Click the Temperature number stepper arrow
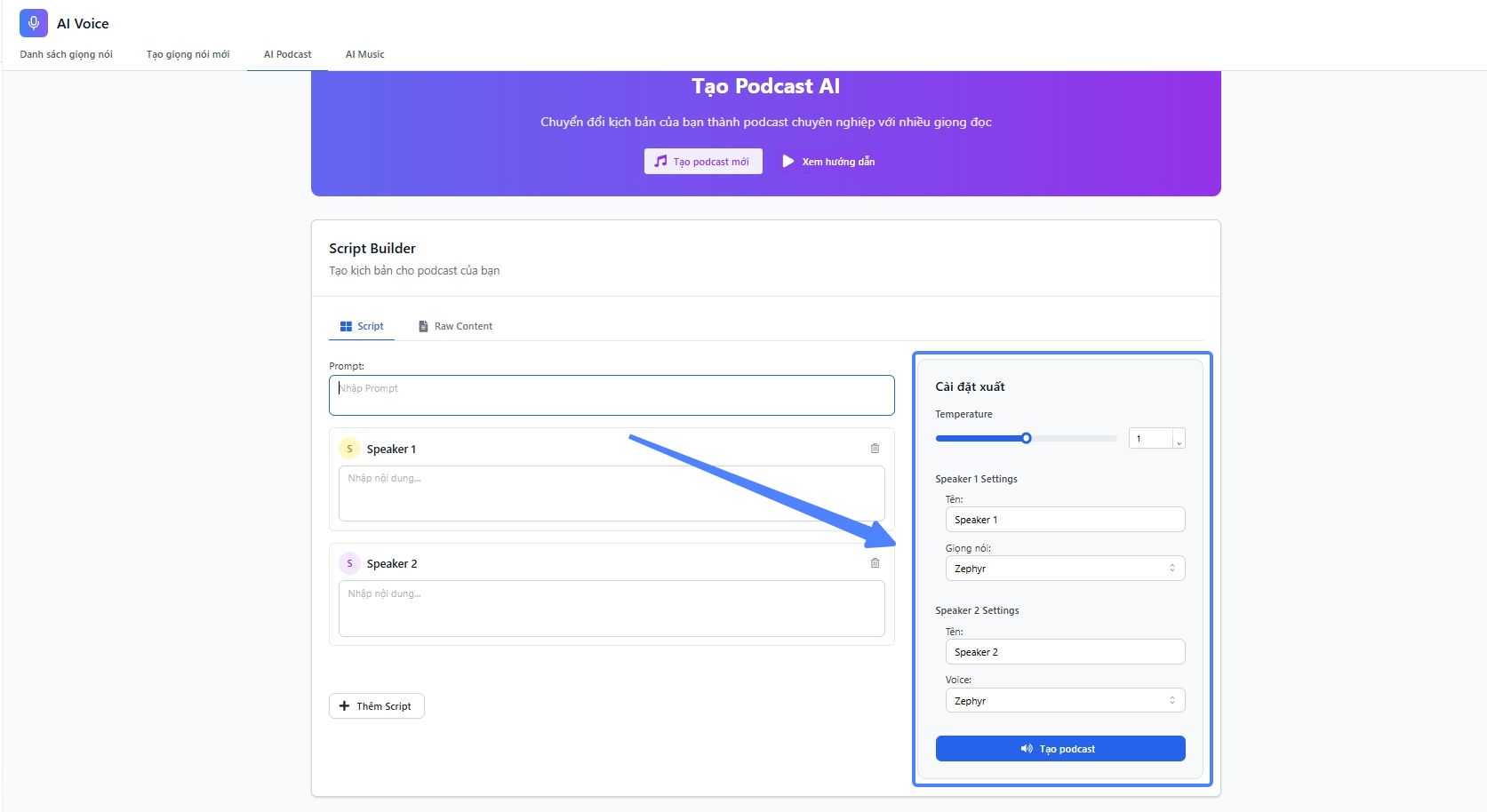 (1179, 439)
